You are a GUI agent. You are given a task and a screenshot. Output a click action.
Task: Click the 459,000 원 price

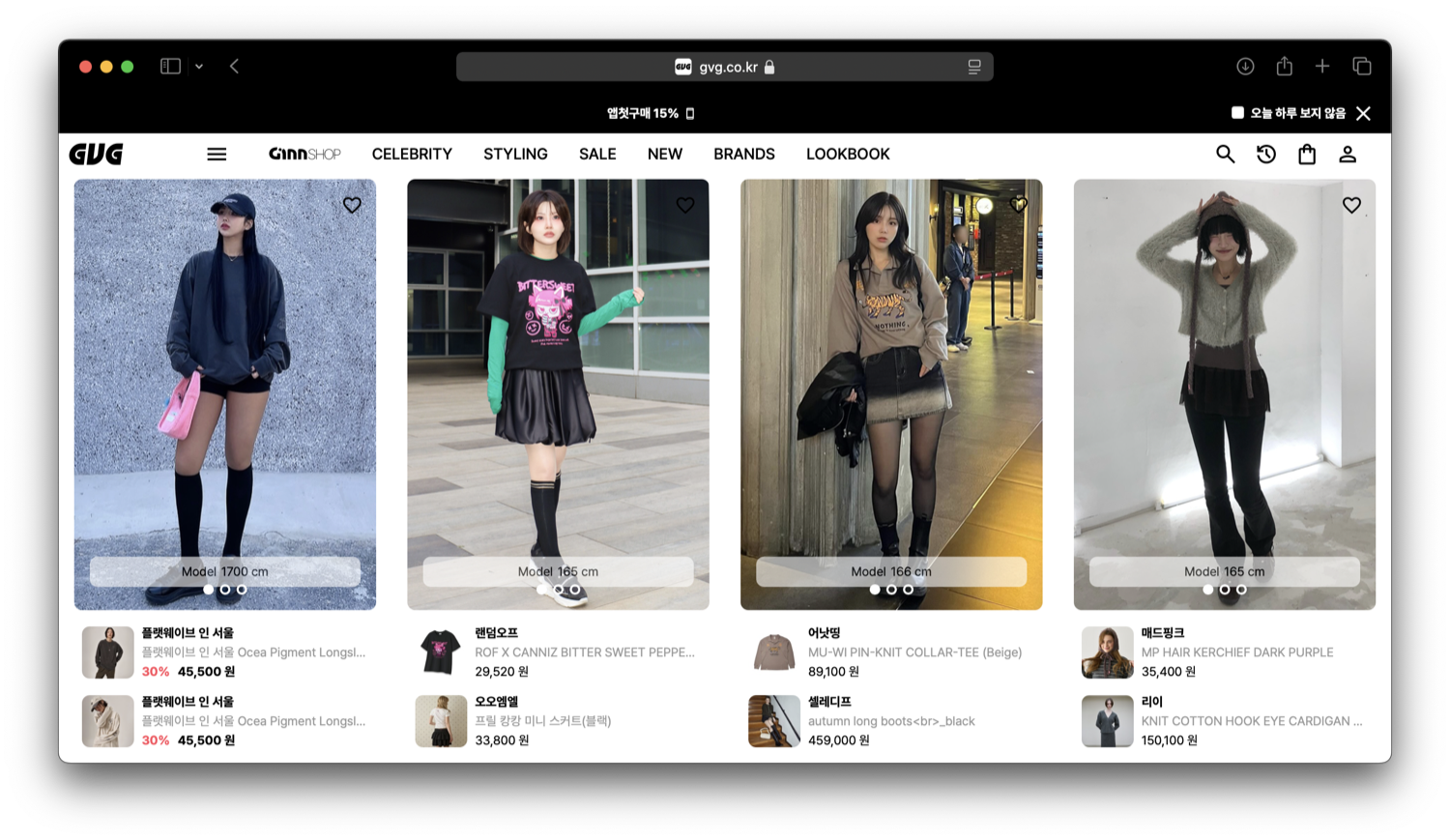pyautogui.click(x=838, y=740)
